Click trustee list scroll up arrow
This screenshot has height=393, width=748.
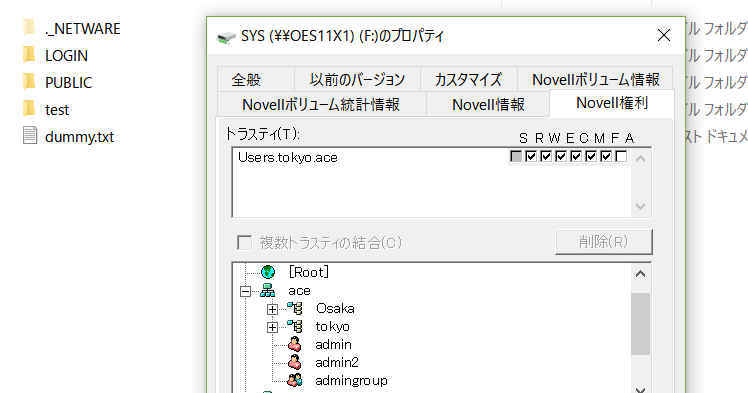pos(641,159)
